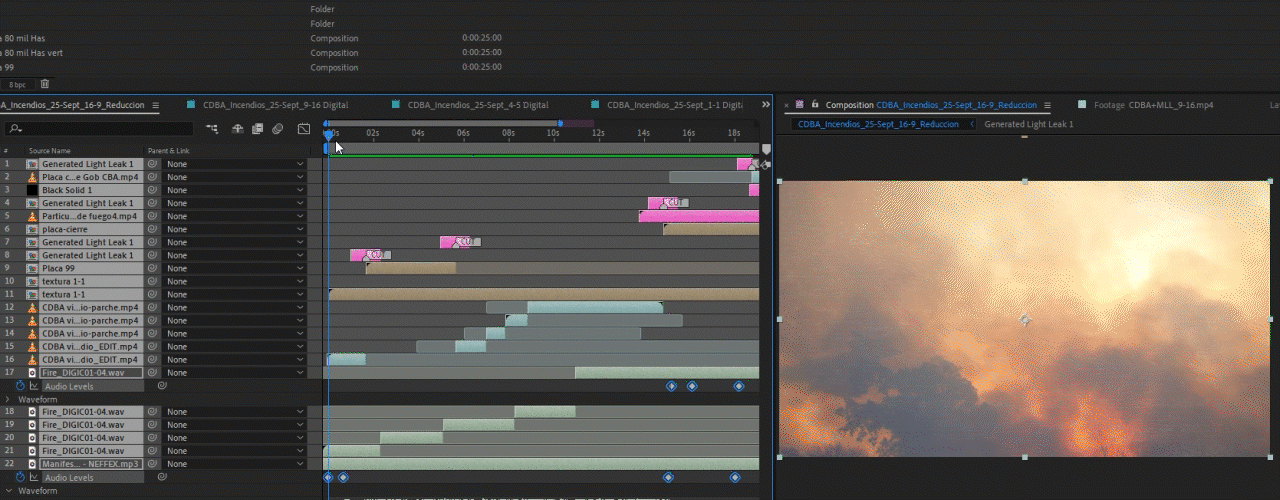This screenshot has height=500, width=1280.
Task: Click the Parent & Link column header
Action: coord(168,151)
